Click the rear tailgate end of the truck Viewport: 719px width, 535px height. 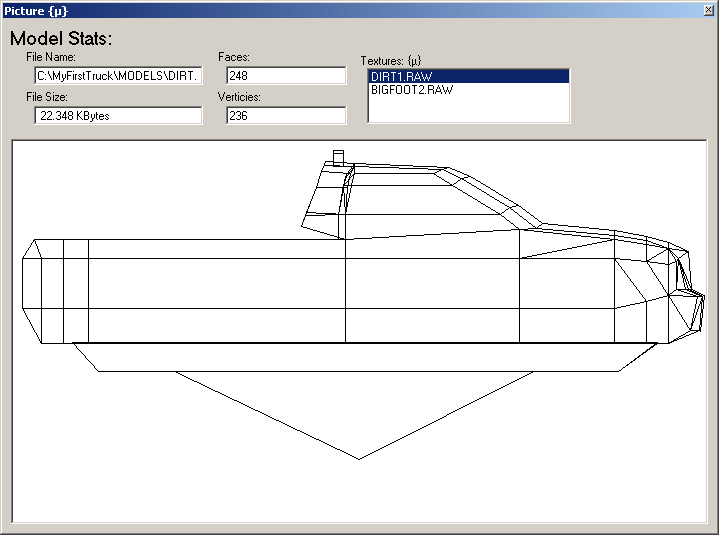coord(30,290)
